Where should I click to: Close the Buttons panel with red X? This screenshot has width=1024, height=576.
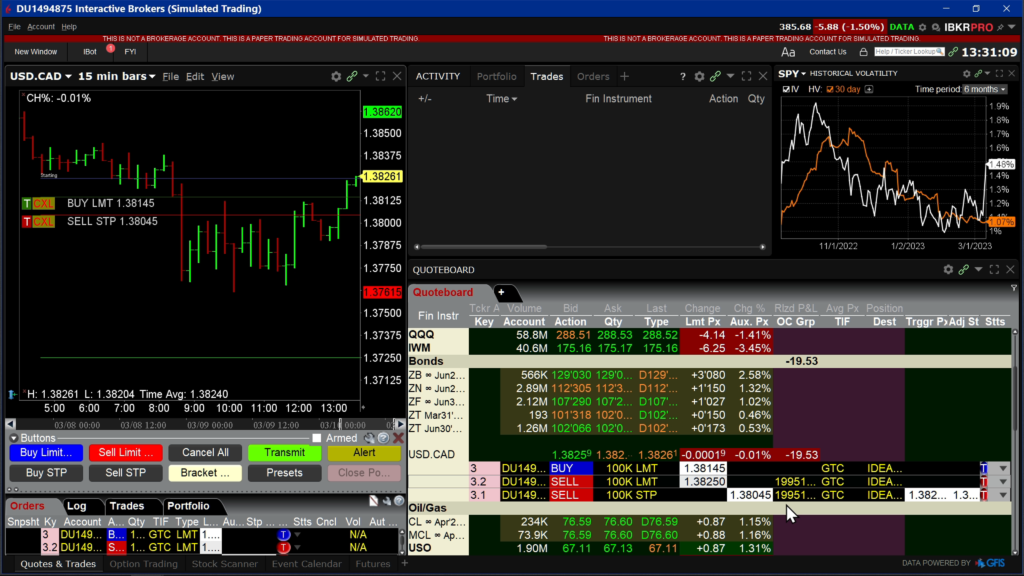point(398,438)
